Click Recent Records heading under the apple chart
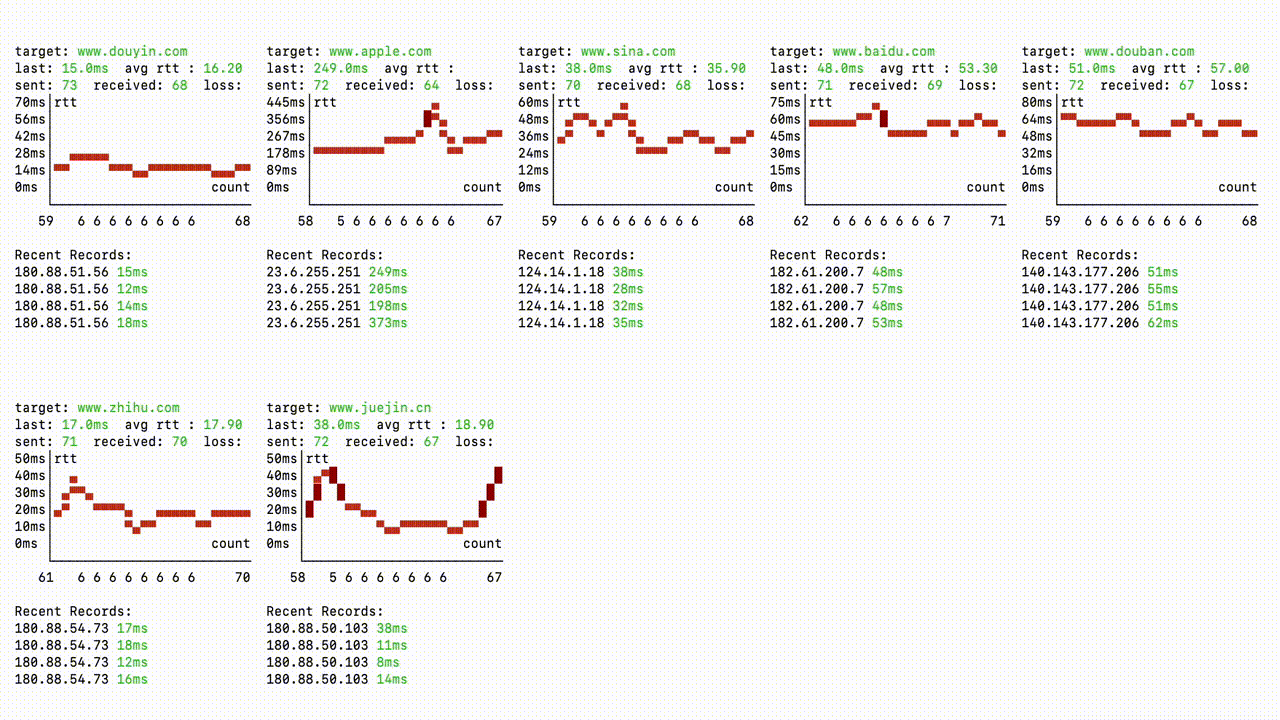This screenshot has width=1280, height=720. pos(325,255)
